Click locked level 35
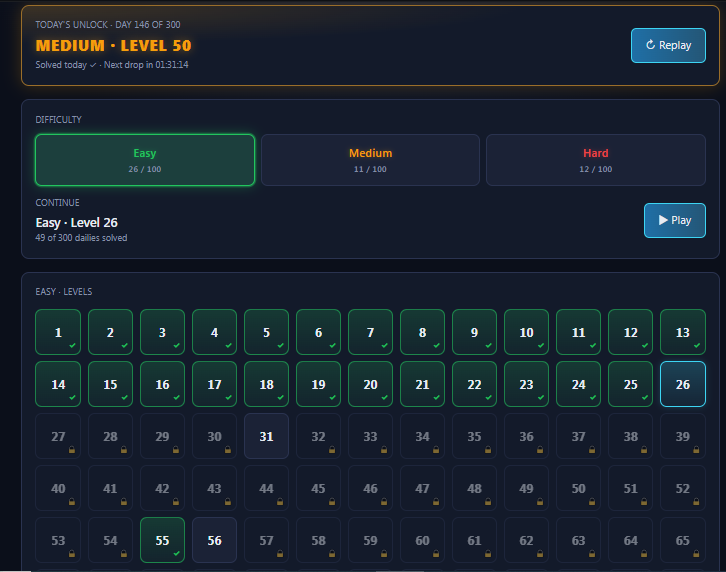This screenshot has width=726, height=572. coord(475,436)
